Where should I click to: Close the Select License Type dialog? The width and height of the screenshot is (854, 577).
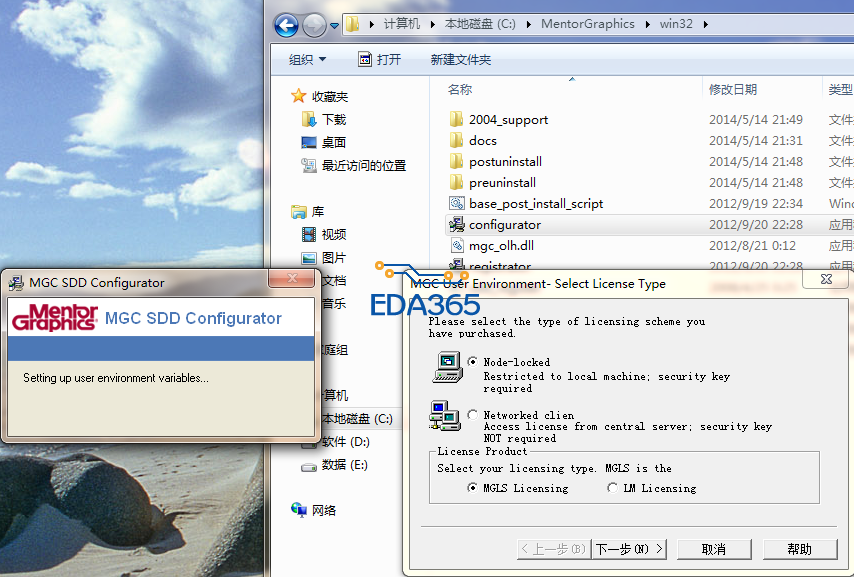826,279
